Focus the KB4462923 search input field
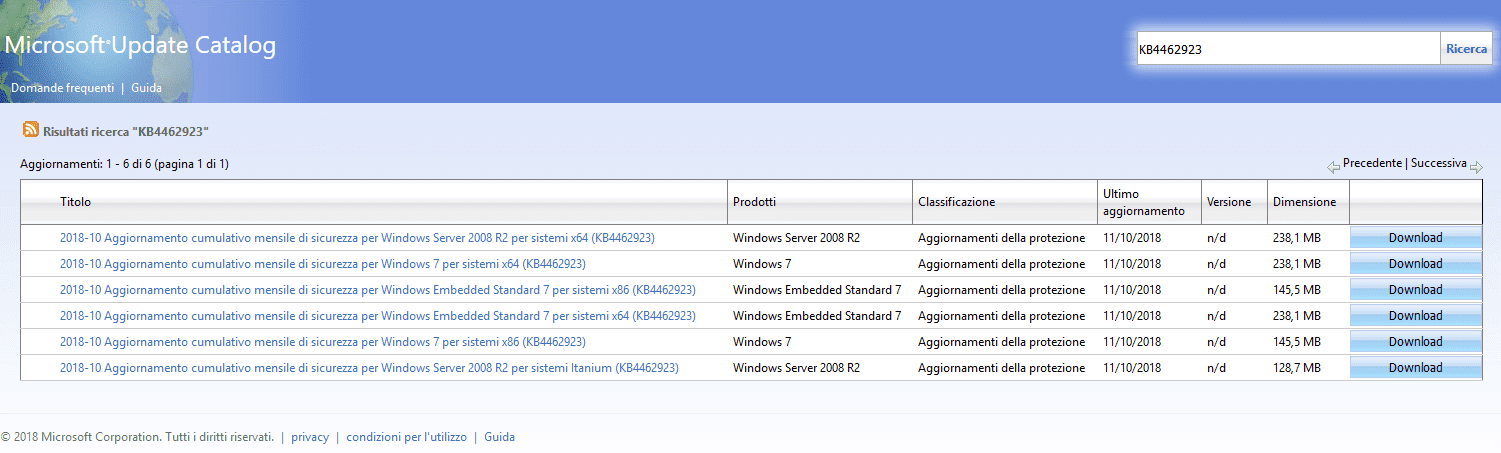 (x=1287, y=49)
